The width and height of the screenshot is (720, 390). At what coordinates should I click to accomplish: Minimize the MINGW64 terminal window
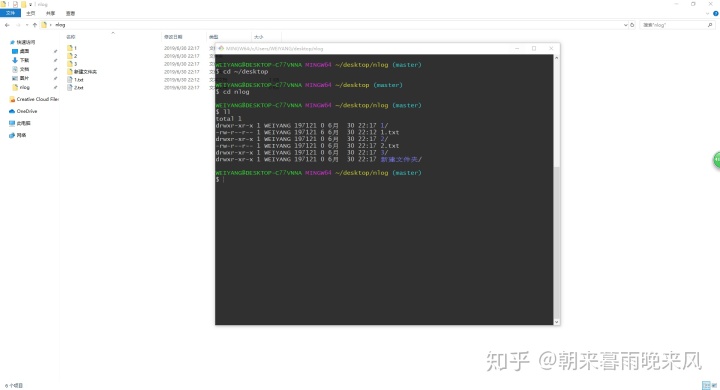tap(517, 48)
